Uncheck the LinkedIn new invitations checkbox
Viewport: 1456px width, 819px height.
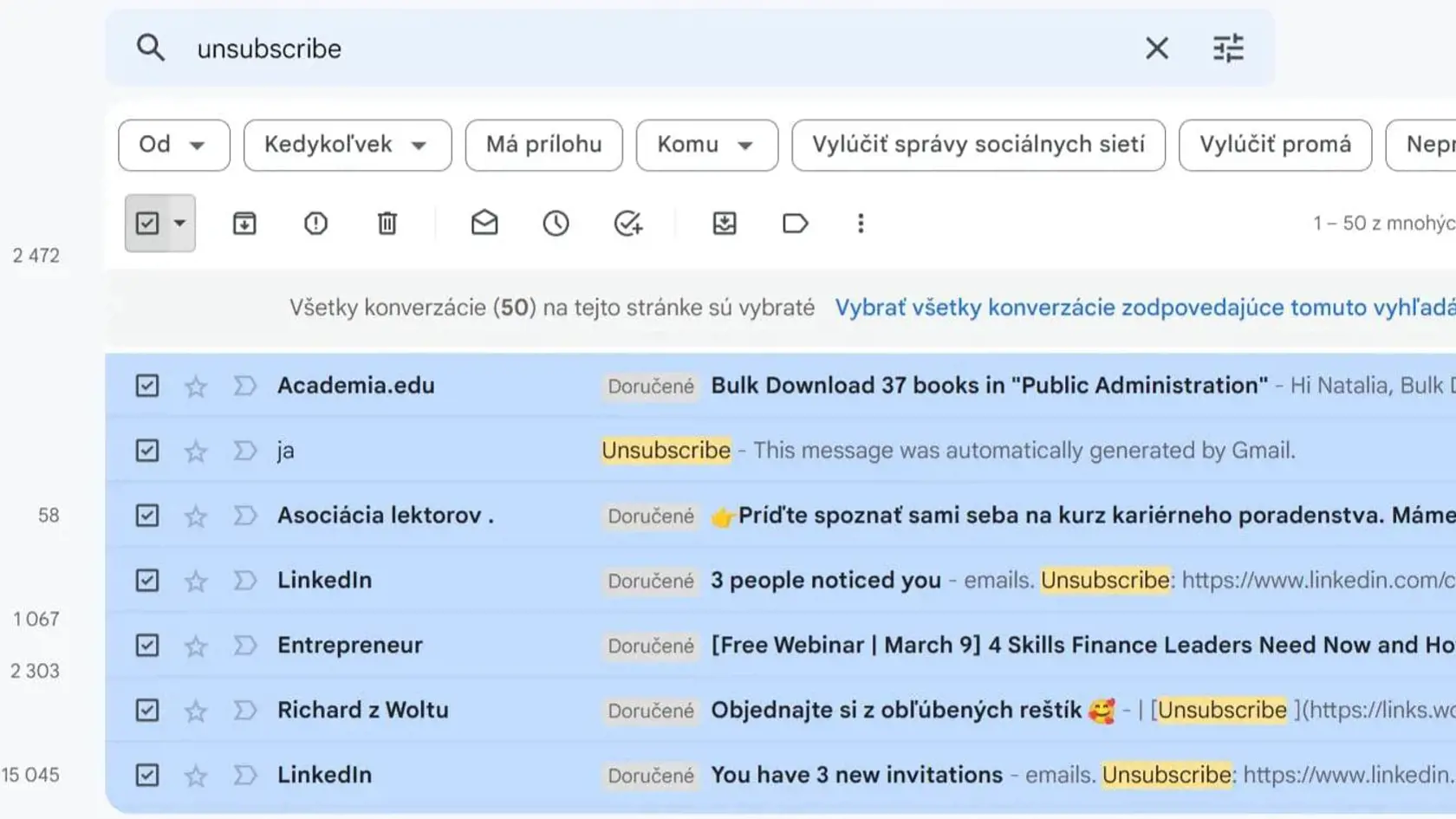coord(147,775)
